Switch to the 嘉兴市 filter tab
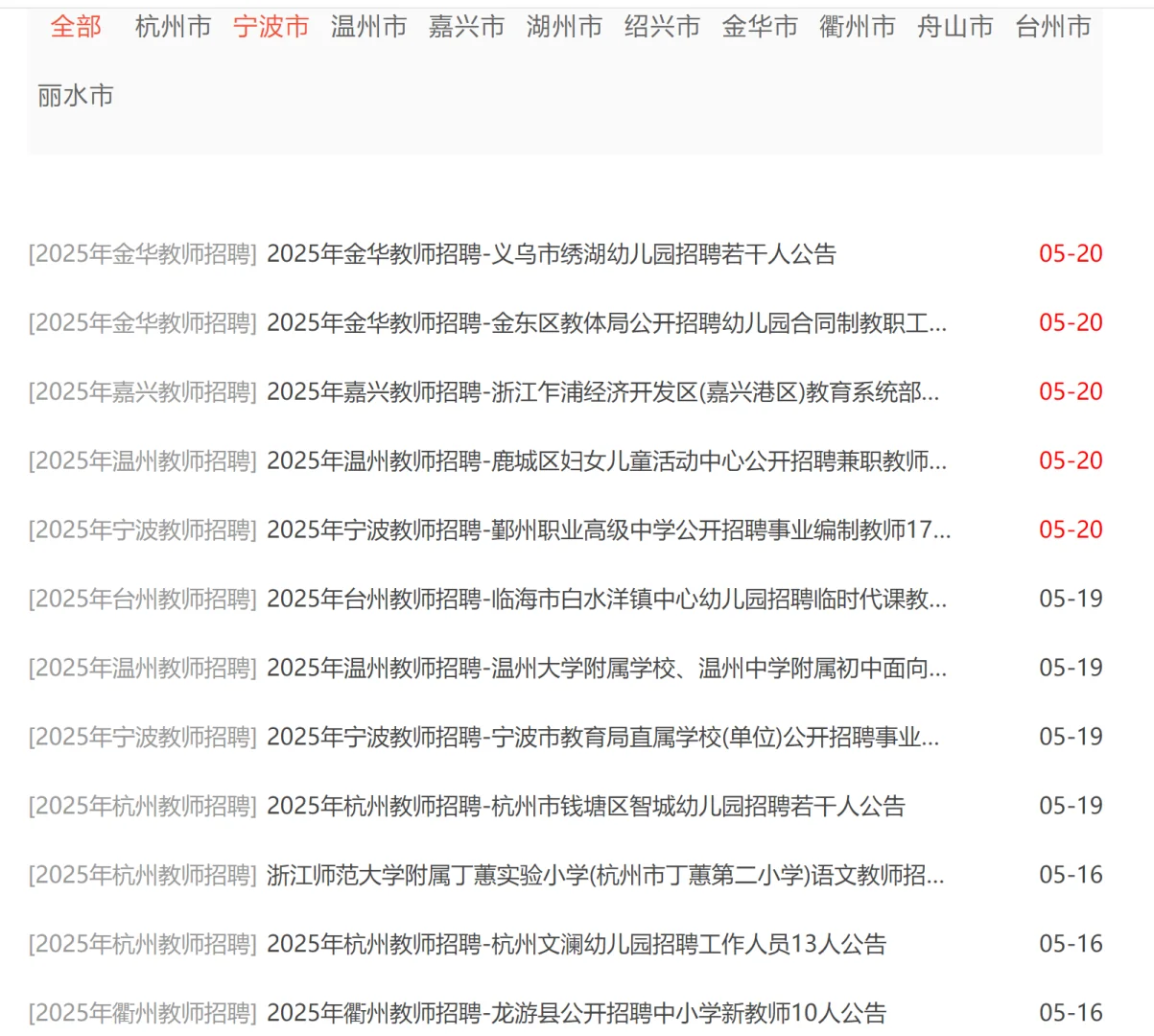 click(467, 27)
